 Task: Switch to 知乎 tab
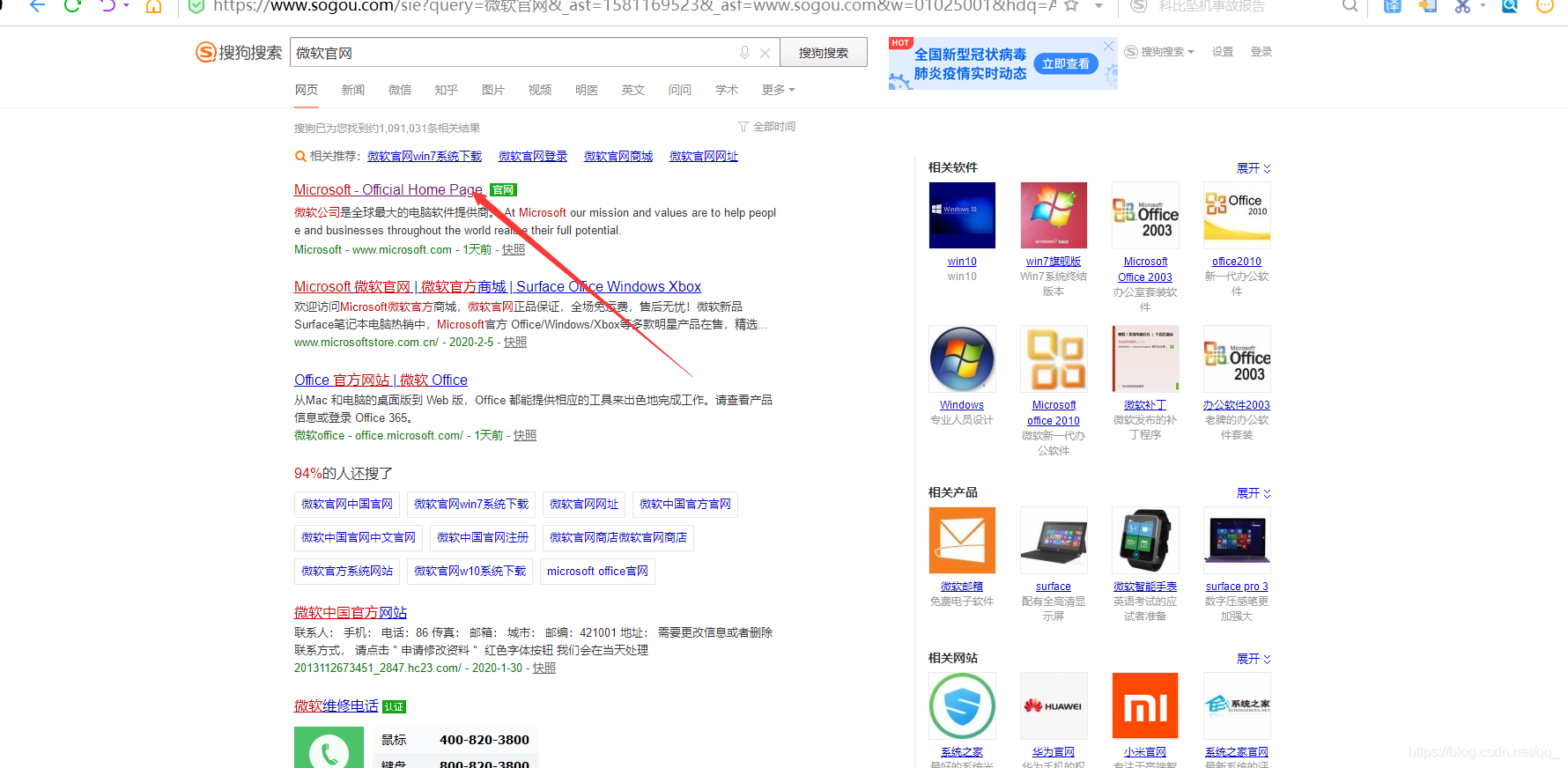[x=447, y=90]
